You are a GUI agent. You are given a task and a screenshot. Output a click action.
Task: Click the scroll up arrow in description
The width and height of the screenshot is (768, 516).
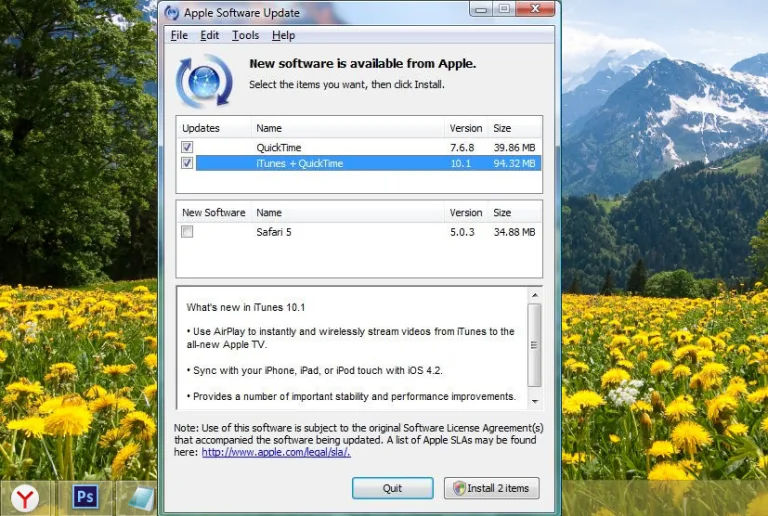(535, 295)
